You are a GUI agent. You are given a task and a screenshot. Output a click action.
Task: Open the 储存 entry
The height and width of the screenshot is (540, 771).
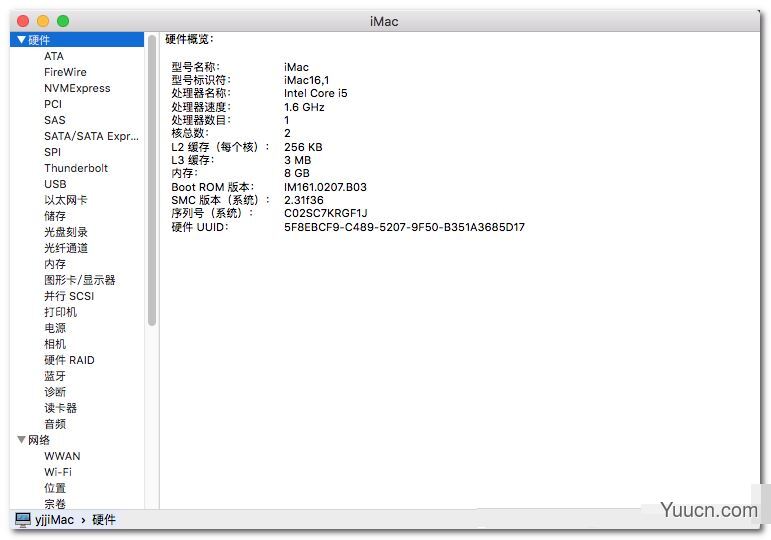[x=55, y=216]
